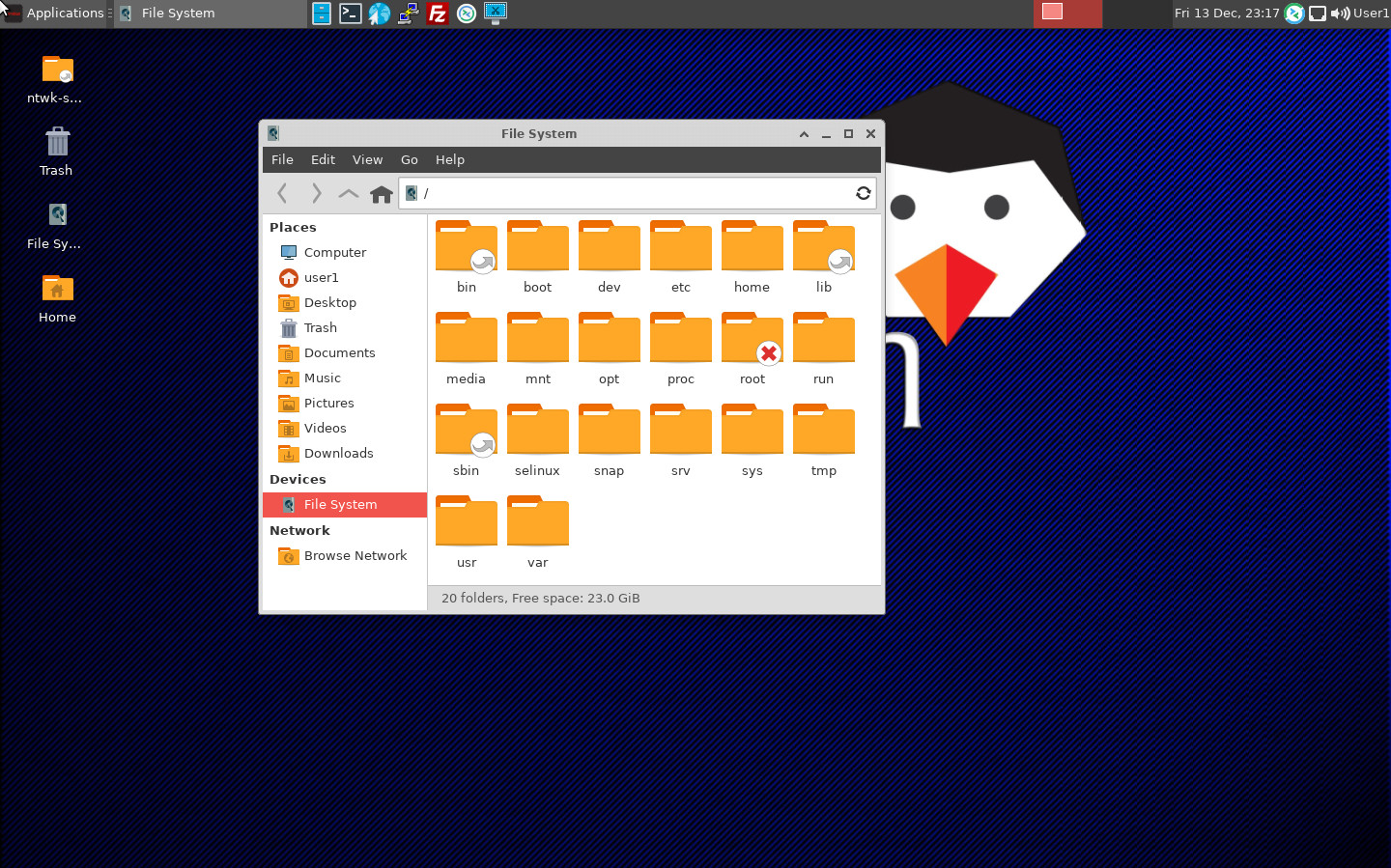Image resolution: width=1391 pixels, height=868 pixels.
Task: Click Browse Network in the sidebar
Action: (355, 555)
